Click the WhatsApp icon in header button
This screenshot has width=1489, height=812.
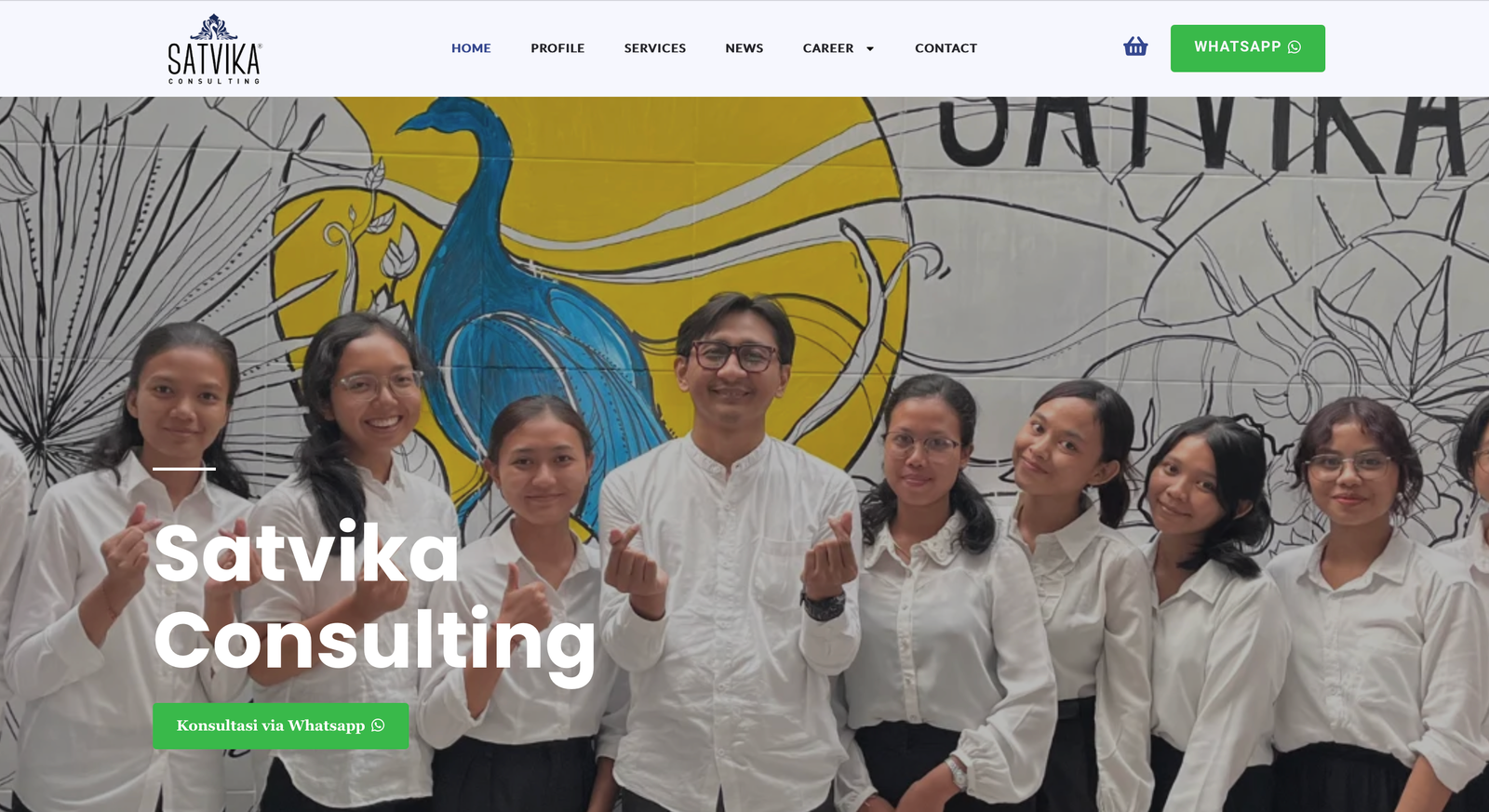point(1294,47)
